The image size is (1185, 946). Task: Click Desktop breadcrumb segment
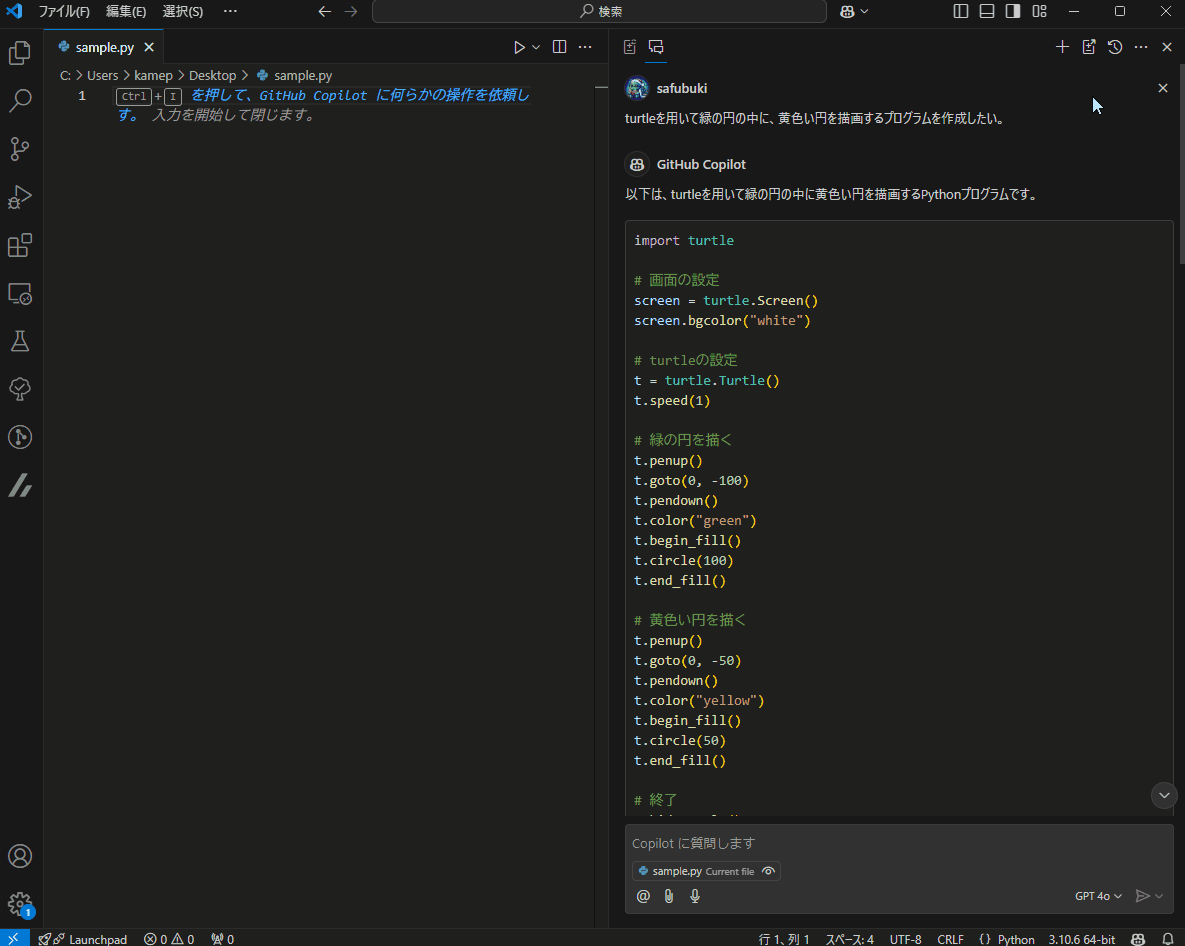tap(212, 76)
